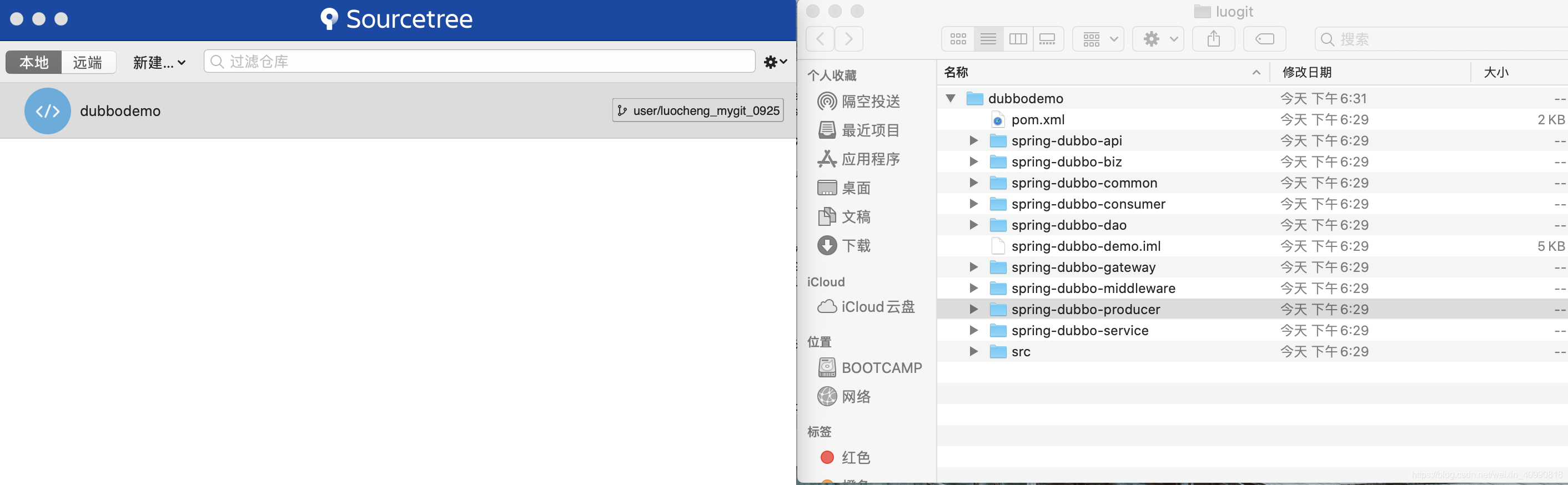Viewport: 1568px width, 485px height.
Task: Switch Finder to list view
Action: pyautogui.click(x=988, y=39)
